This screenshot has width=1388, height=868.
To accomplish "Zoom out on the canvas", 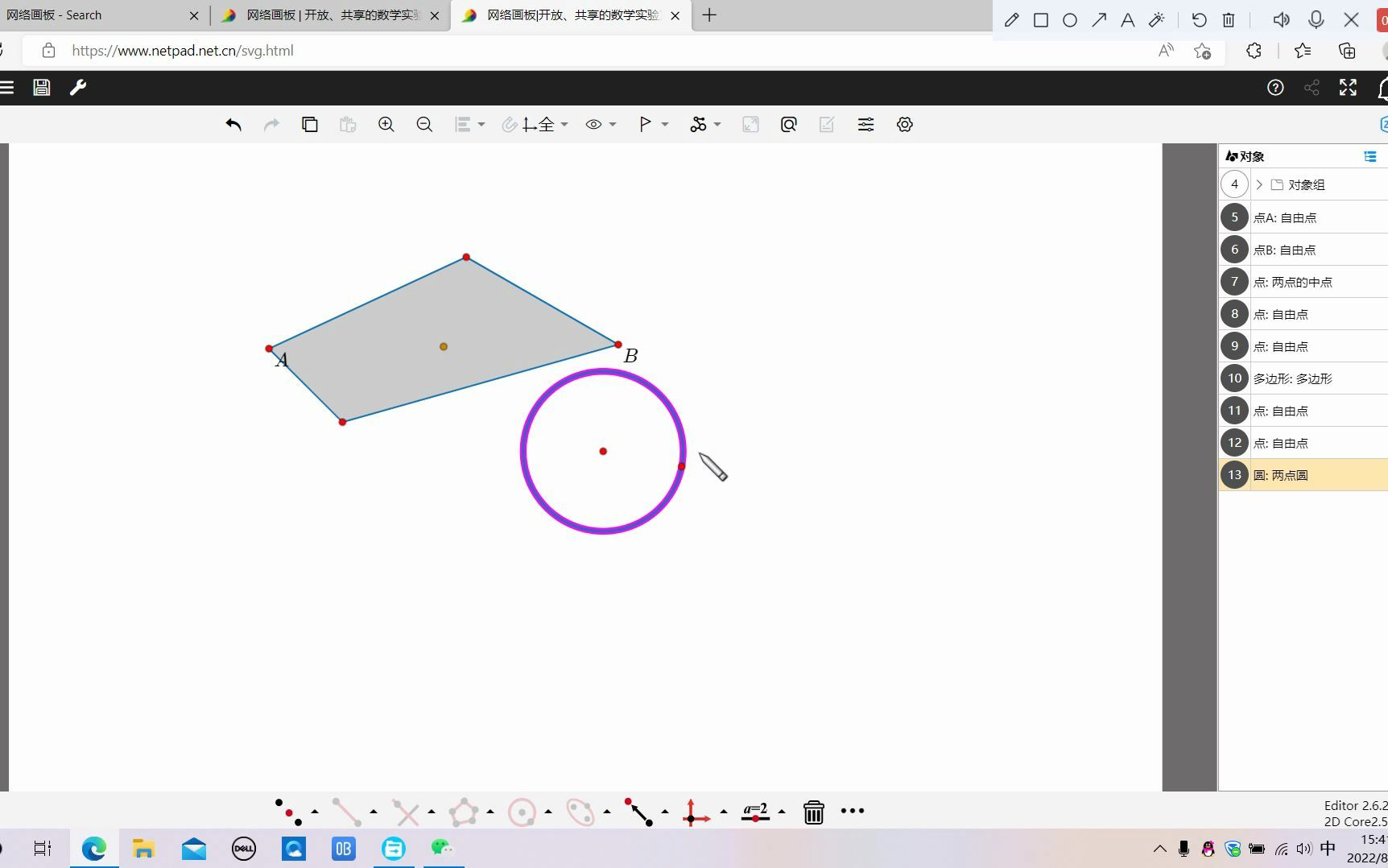I will 424,125.
